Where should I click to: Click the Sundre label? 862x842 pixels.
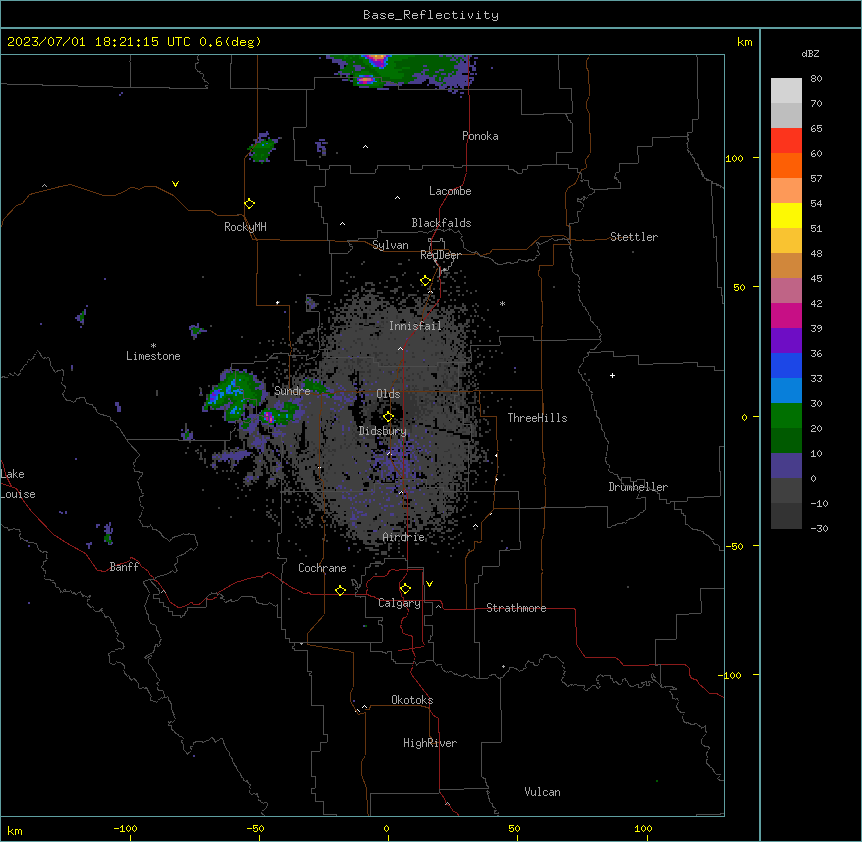(292, 391)
